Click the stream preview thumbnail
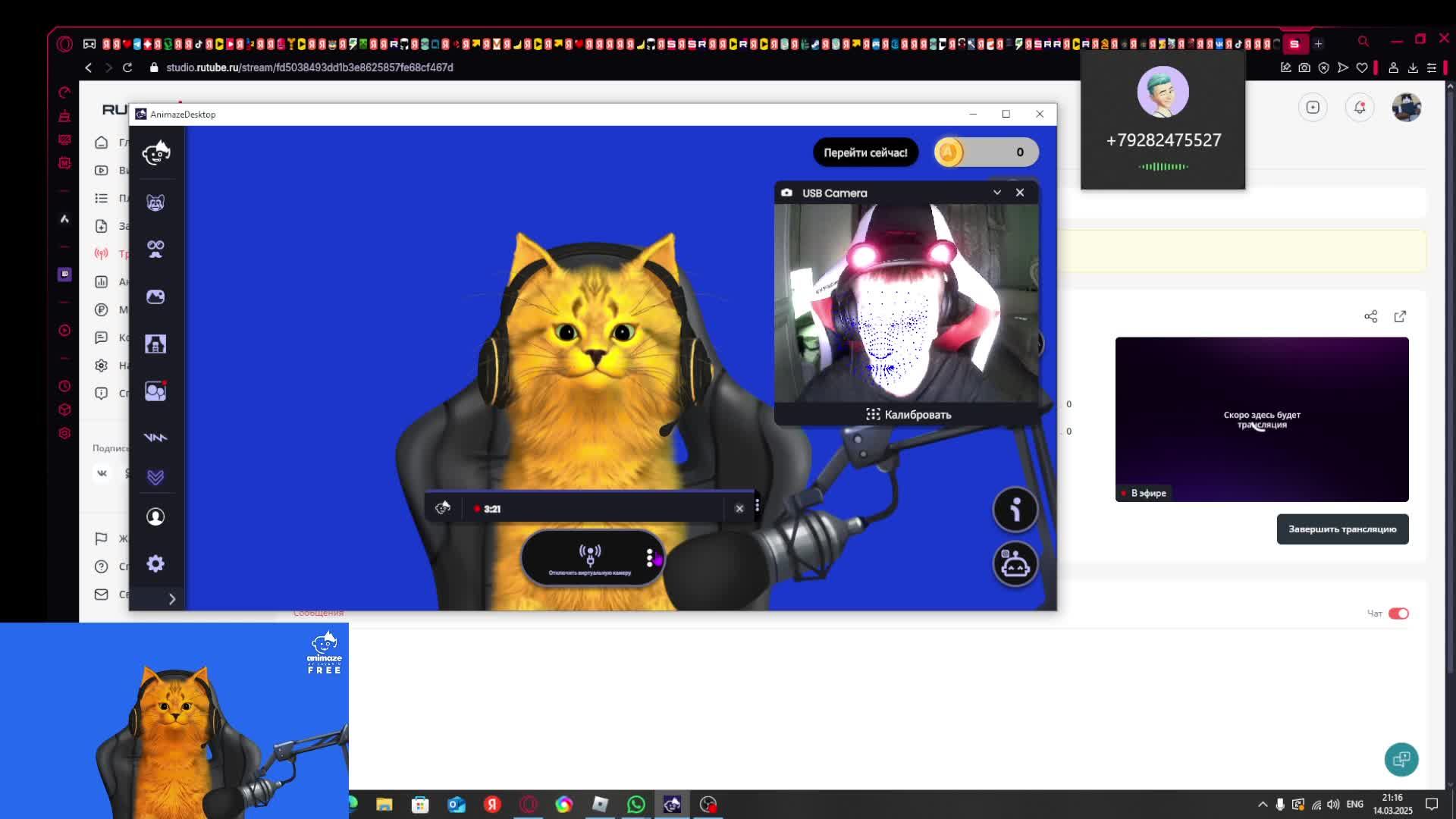The width and height of the screenshot is (1456, 819). tap(1261, 419)
